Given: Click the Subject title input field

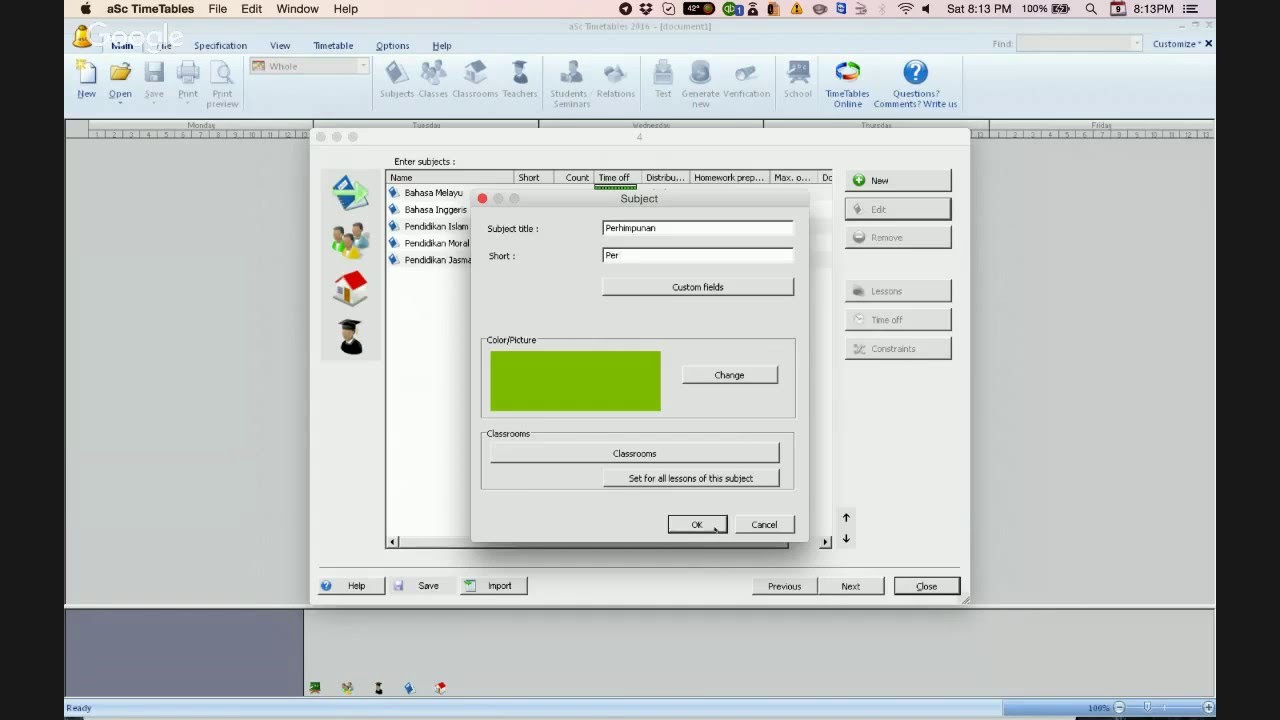Looking at the screenshot, I should click(698, 228).
